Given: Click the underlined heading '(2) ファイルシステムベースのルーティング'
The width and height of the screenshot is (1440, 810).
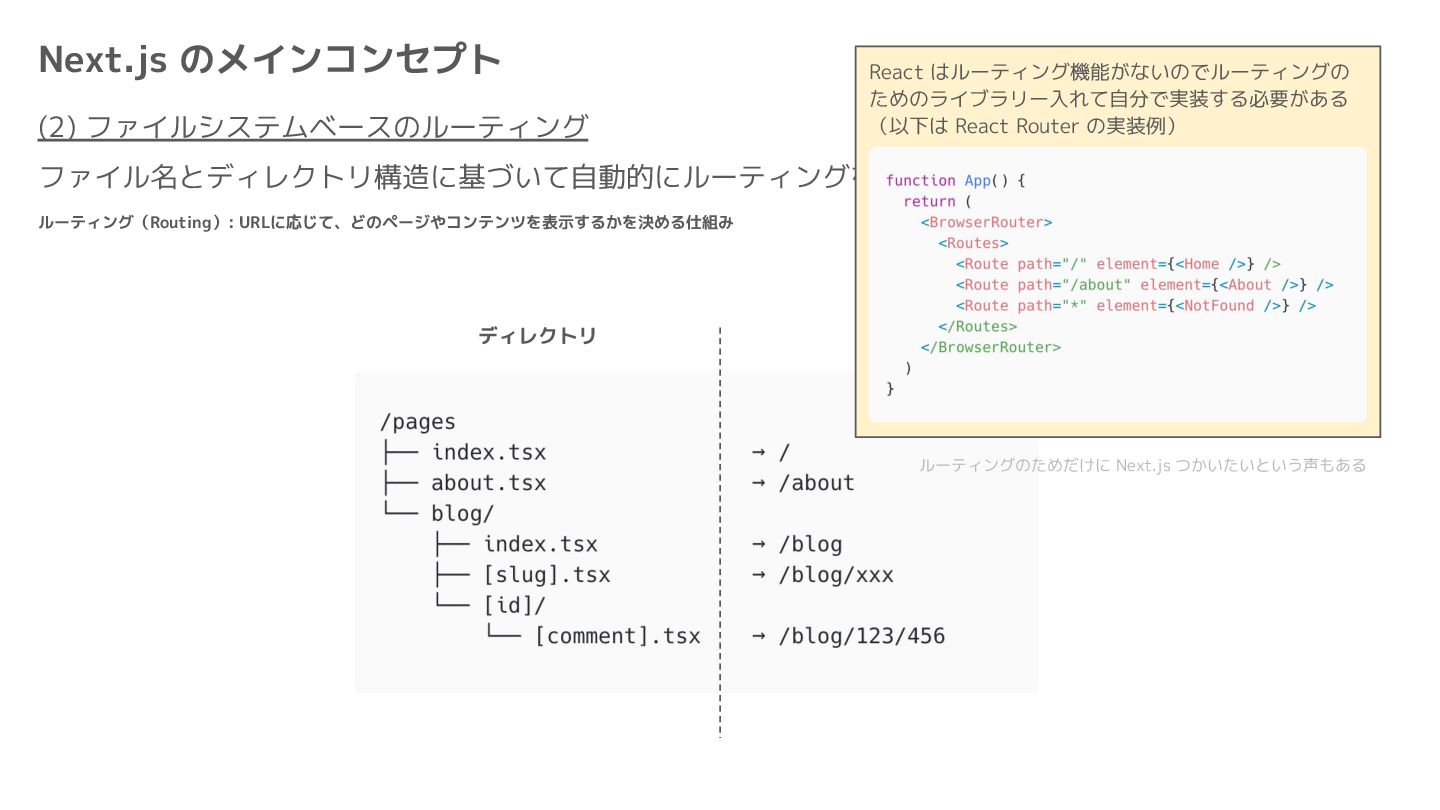Looking at the screenshot, I should point(313,127).
